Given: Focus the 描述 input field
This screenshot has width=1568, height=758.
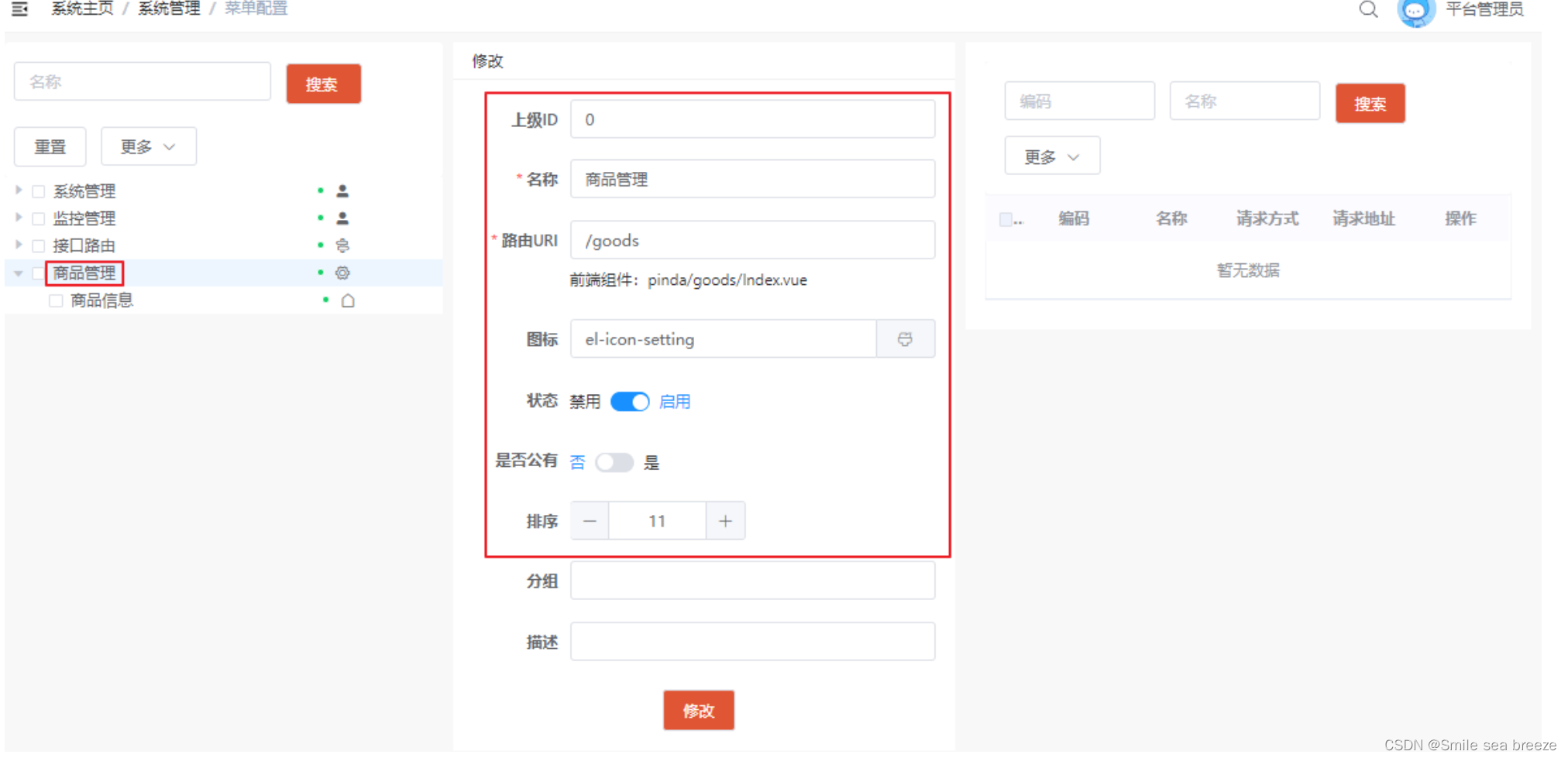Looking at the screenshot, I should [752, 641].
